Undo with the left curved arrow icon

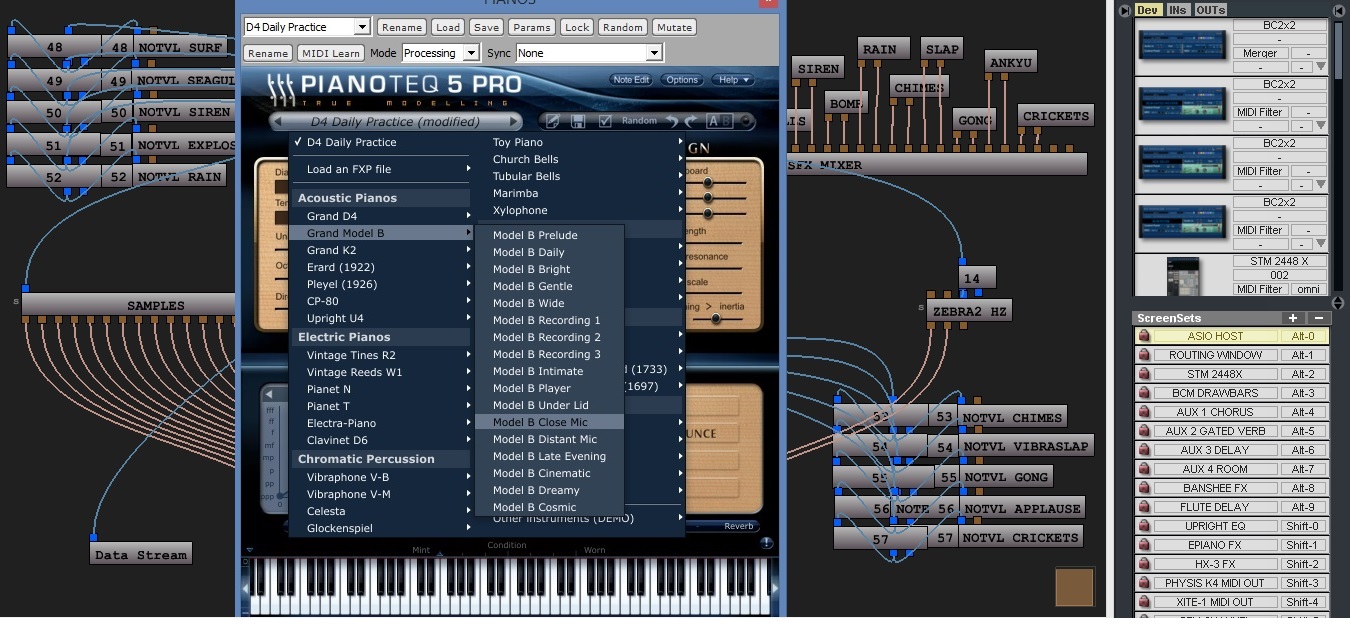[x=673, y=121]
